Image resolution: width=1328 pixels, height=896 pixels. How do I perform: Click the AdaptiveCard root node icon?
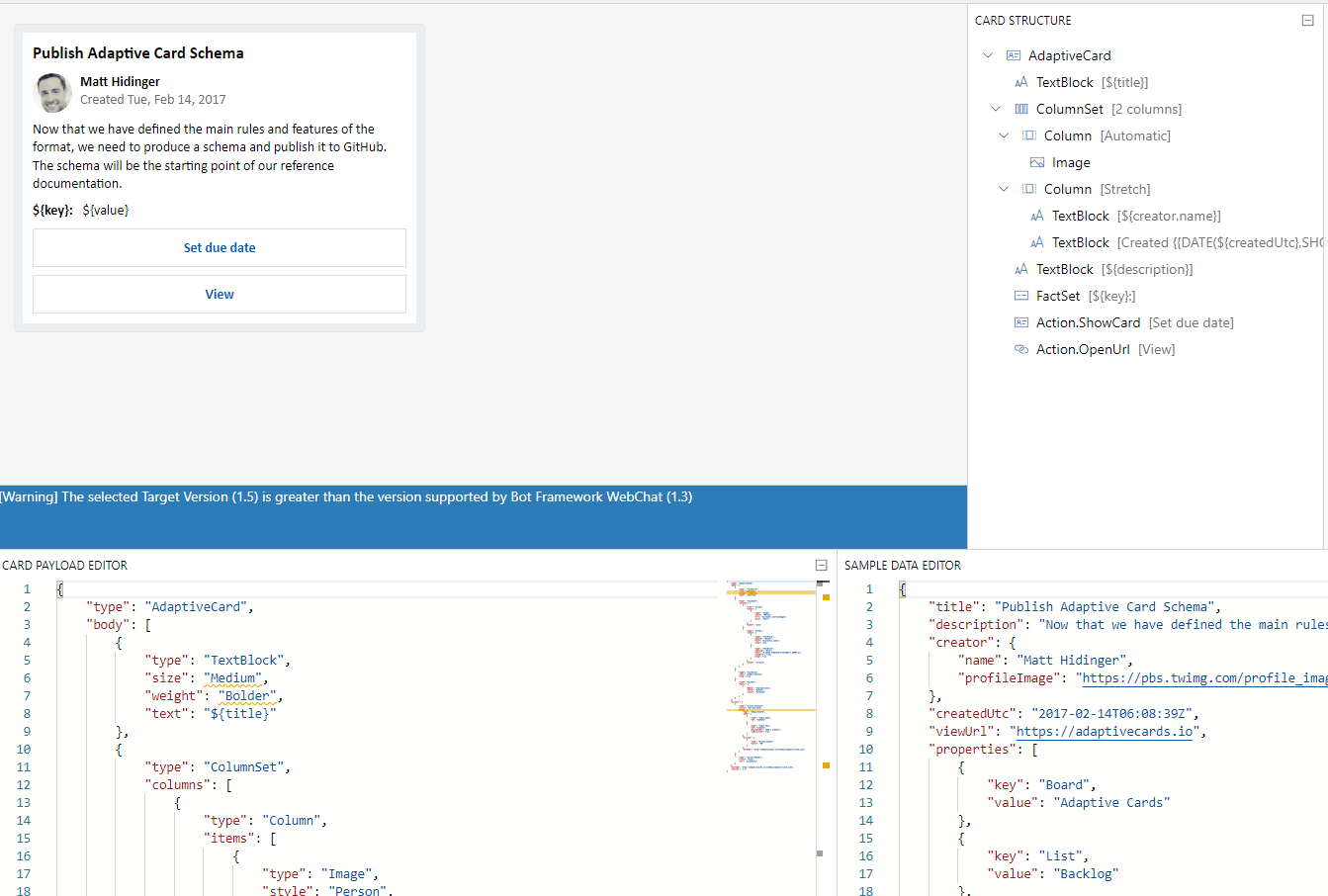pyautogui.click(x=1014, y=56)
